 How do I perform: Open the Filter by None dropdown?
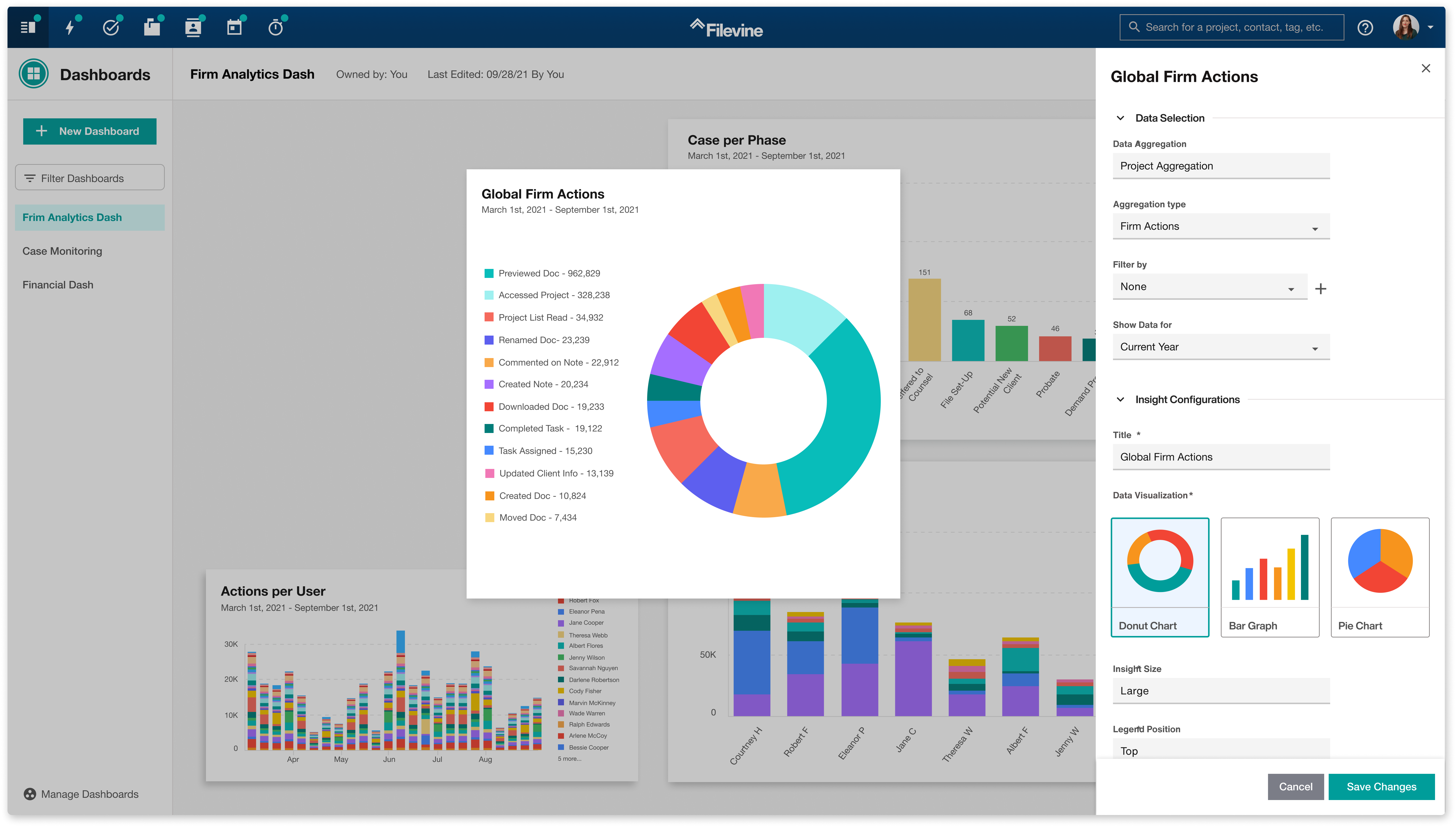1210,287
